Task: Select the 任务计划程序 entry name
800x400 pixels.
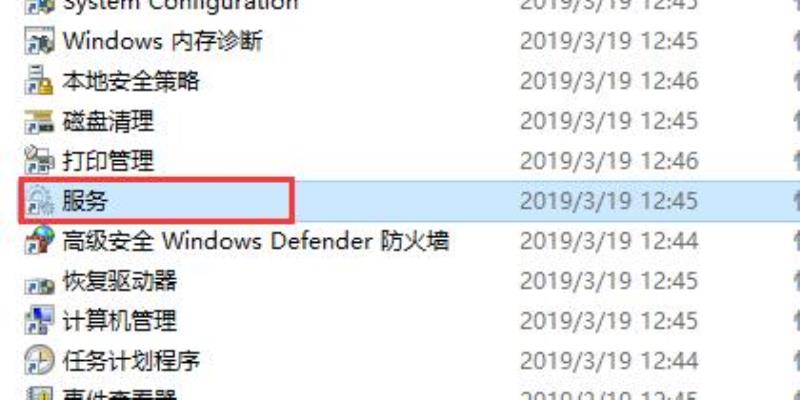Action: [131, 361]
